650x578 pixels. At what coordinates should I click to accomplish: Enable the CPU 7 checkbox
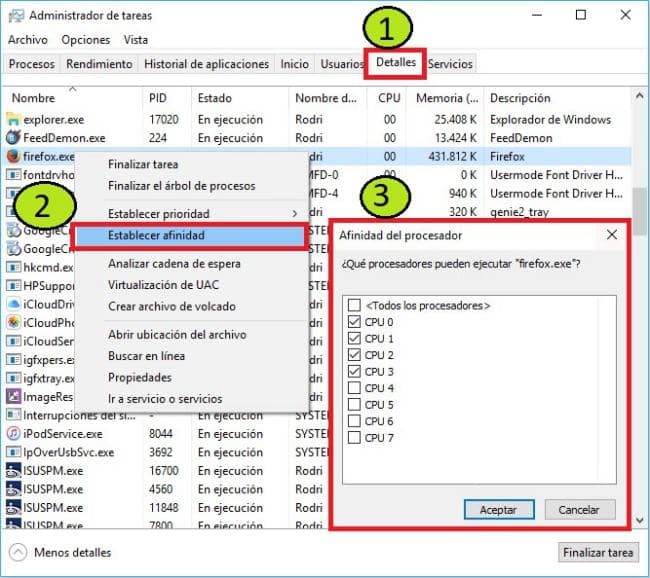[x=354, y=437]
